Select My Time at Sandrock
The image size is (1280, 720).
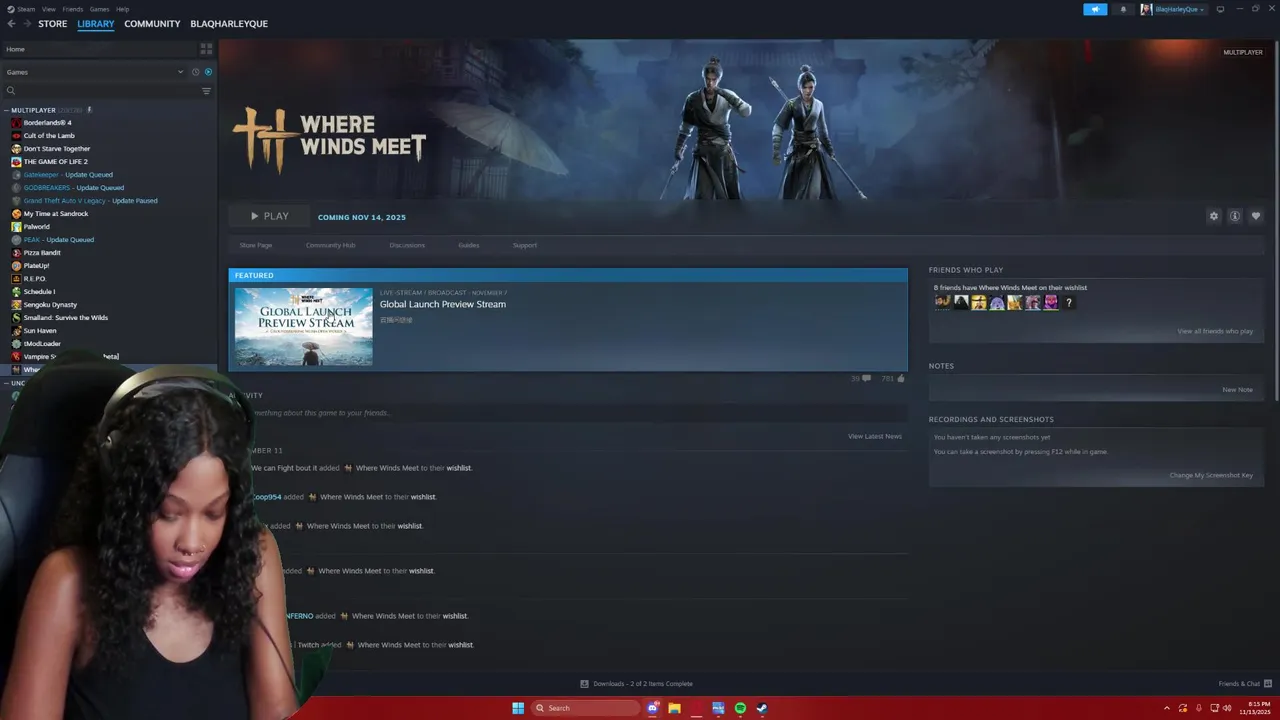coord(56,214)
